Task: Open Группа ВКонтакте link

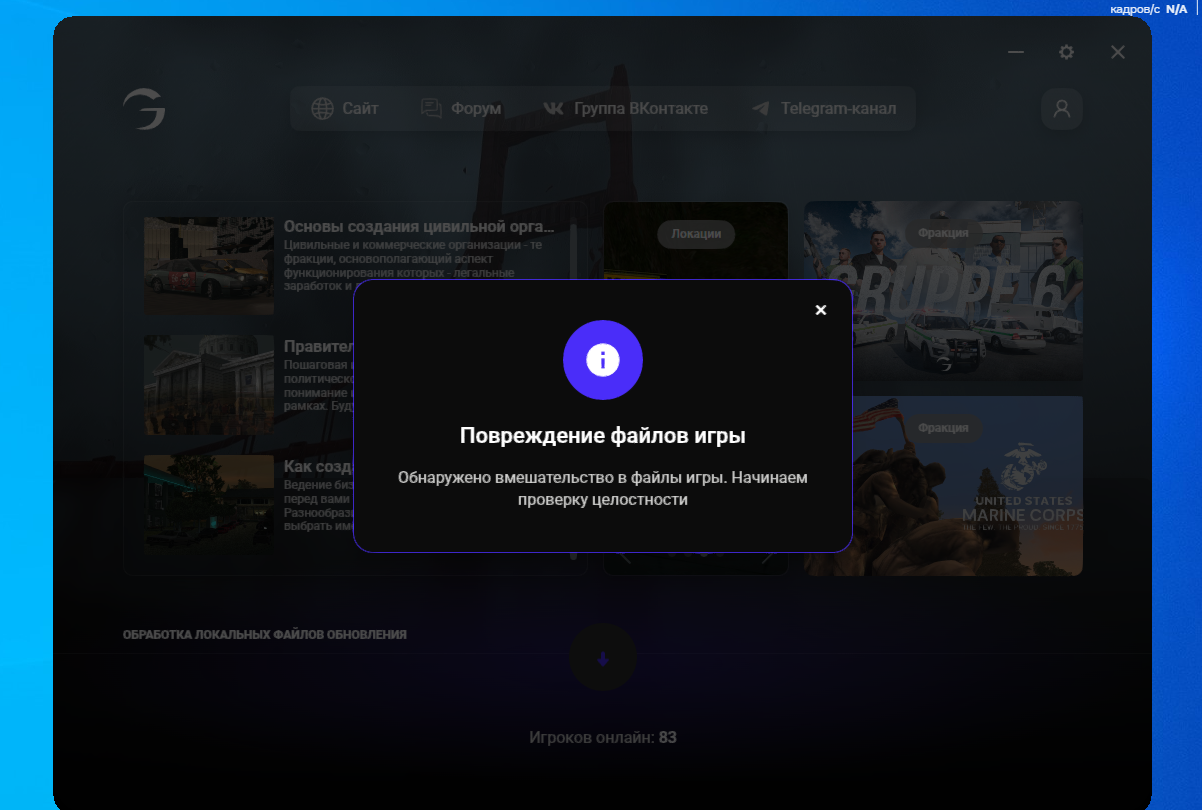Action: point(640,109)
